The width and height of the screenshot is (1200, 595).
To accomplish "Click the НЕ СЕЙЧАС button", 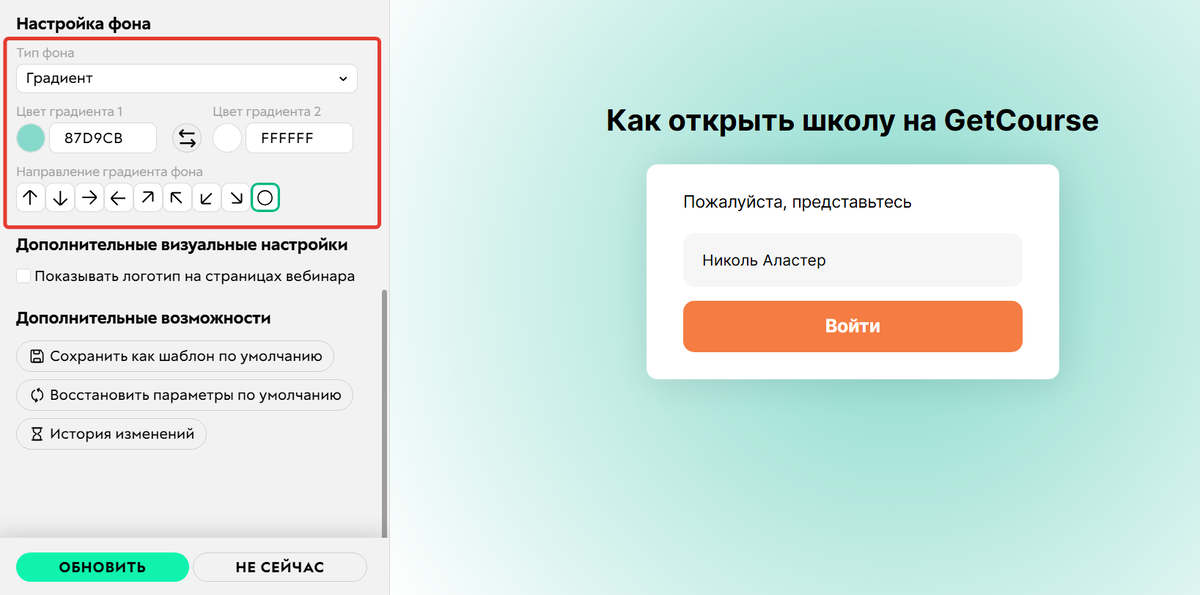I will pyautogui.click(x=280, y=567).
